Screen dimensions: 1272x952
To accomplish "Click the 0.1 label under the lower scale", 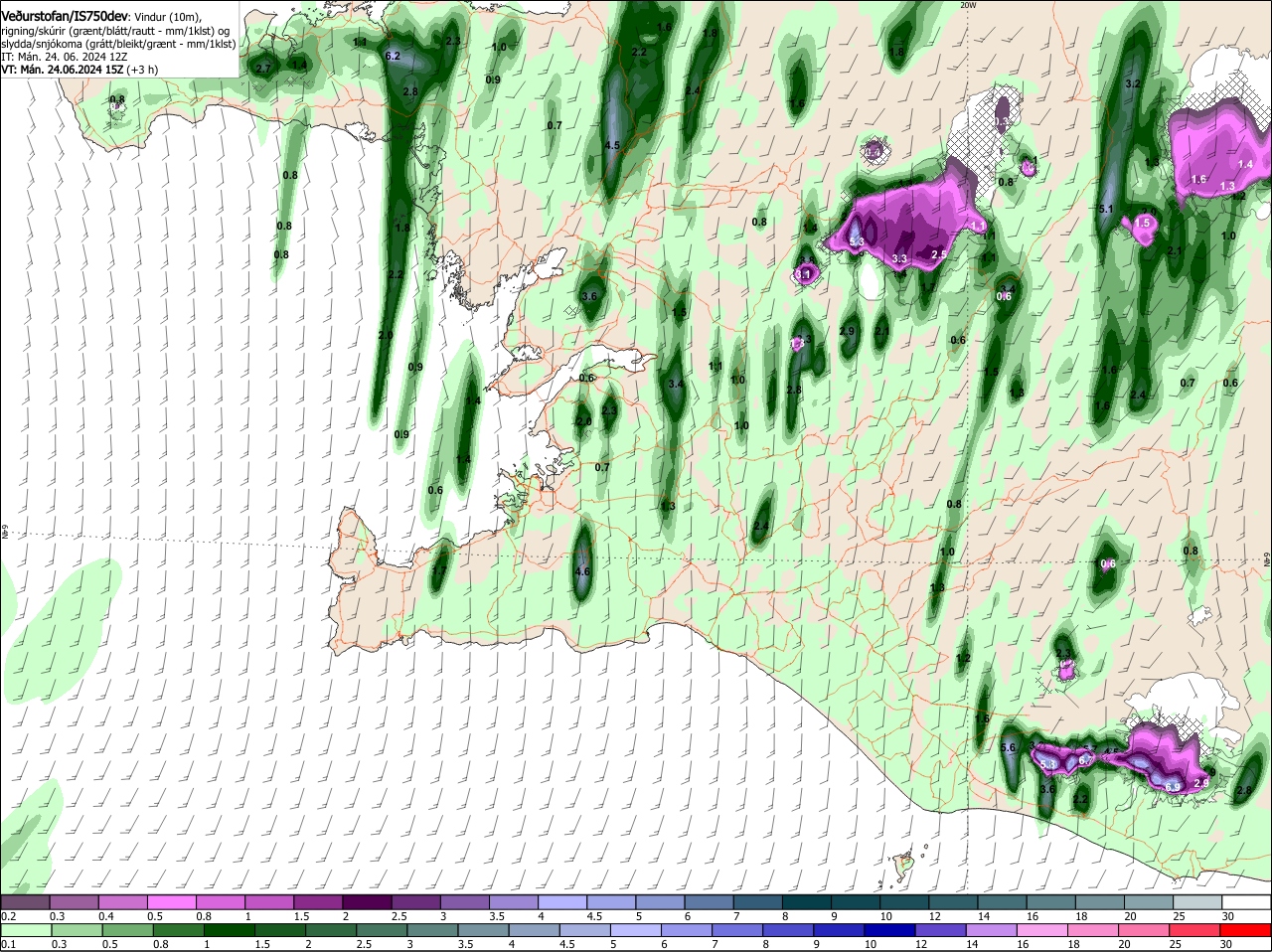I will [x=8, y=943].
